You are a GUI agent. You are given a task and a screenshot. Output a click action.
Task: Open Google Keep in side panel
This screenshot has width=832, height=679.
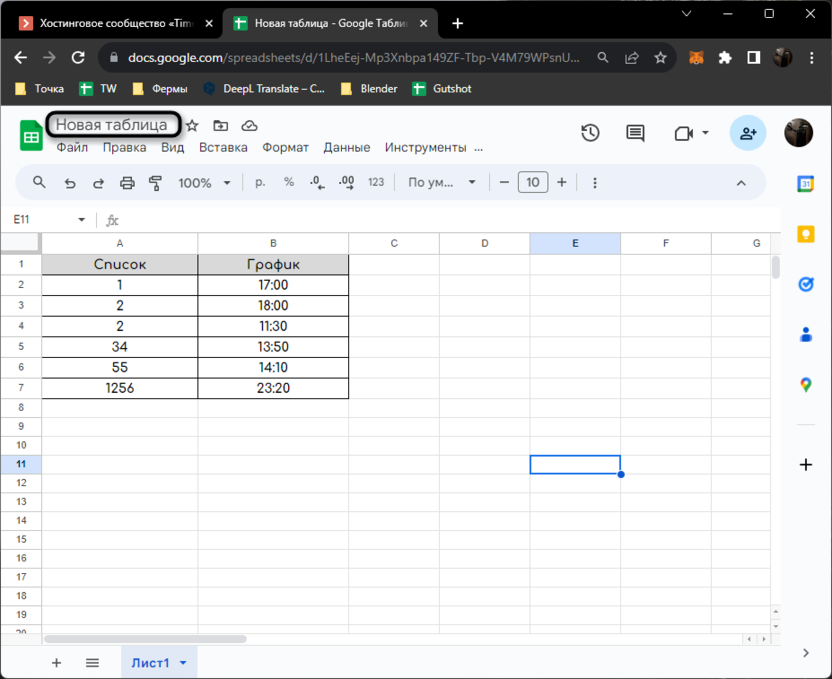[806, 234]
